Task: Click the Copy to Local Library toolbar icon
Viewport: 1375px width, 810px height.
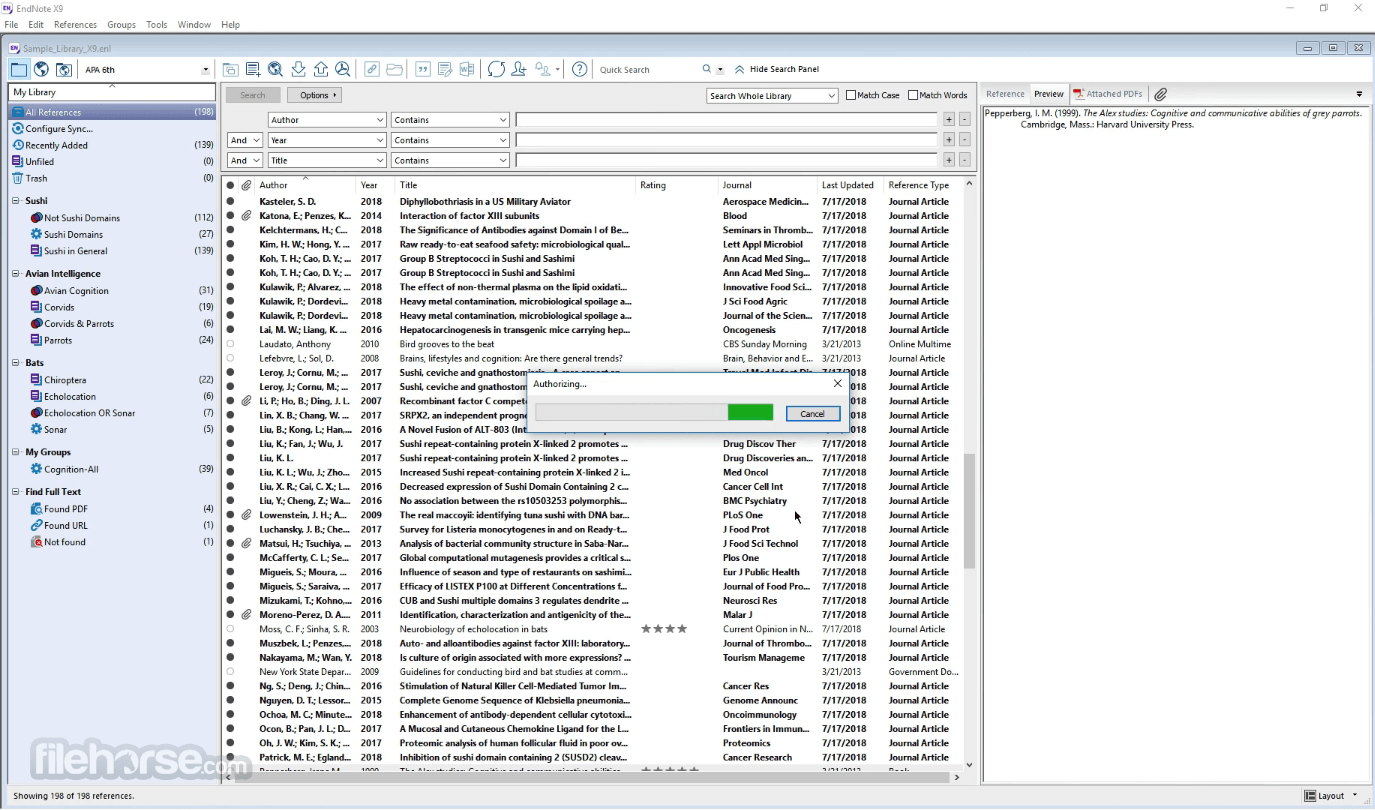Action: coord(231,69)
